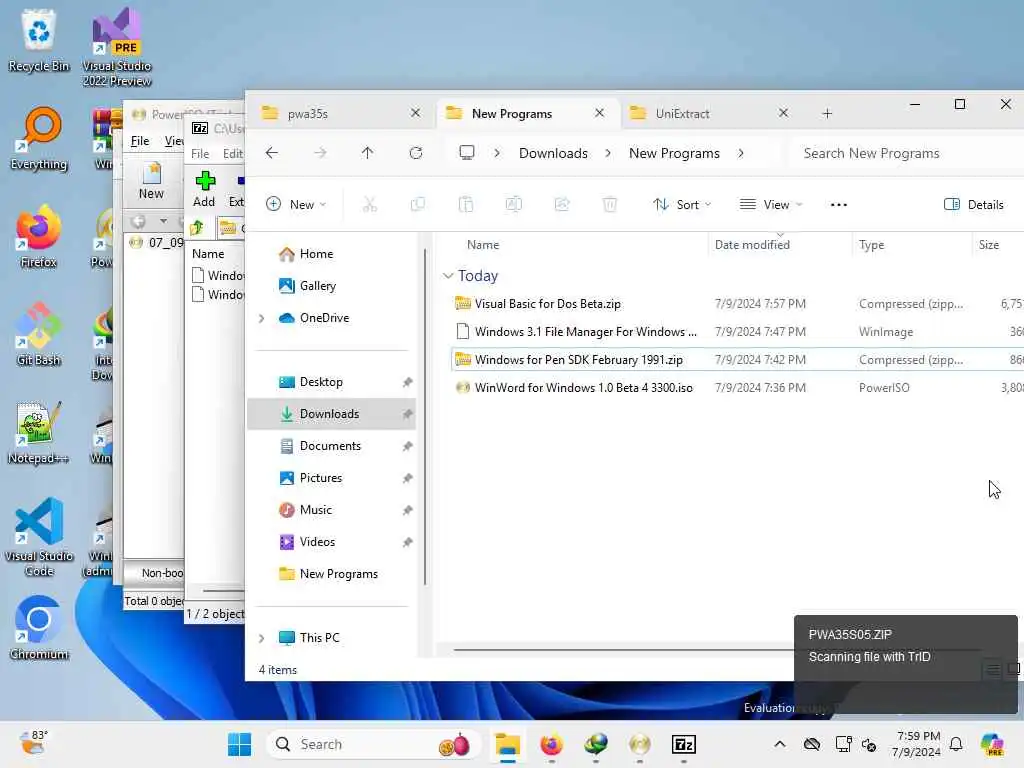Close the UniExtract tab
This screenshot has height=768, width=1024.
point(783,113)
